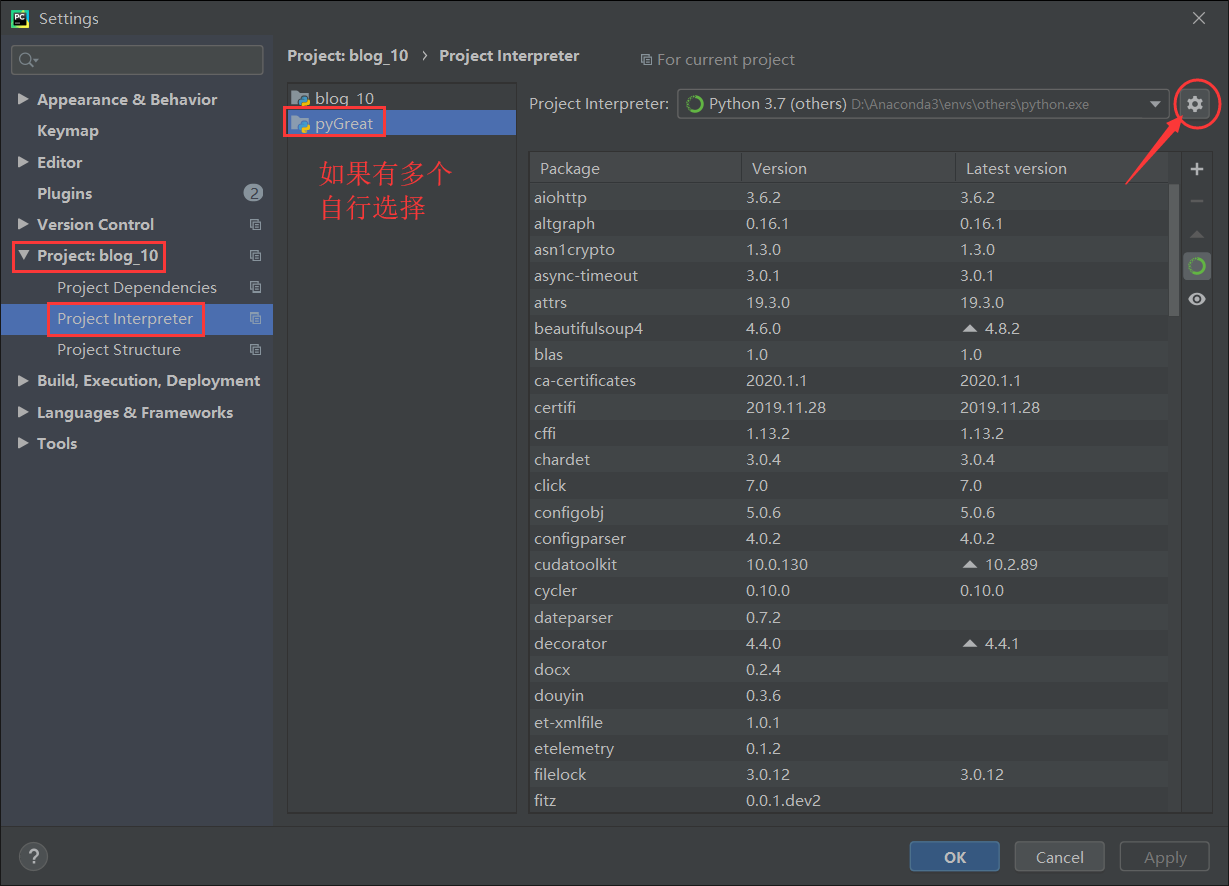Collapse the Project: blog_10 section
Image resolution: width=1229 pixels, height=886 pixels.
tap(23, 256)
